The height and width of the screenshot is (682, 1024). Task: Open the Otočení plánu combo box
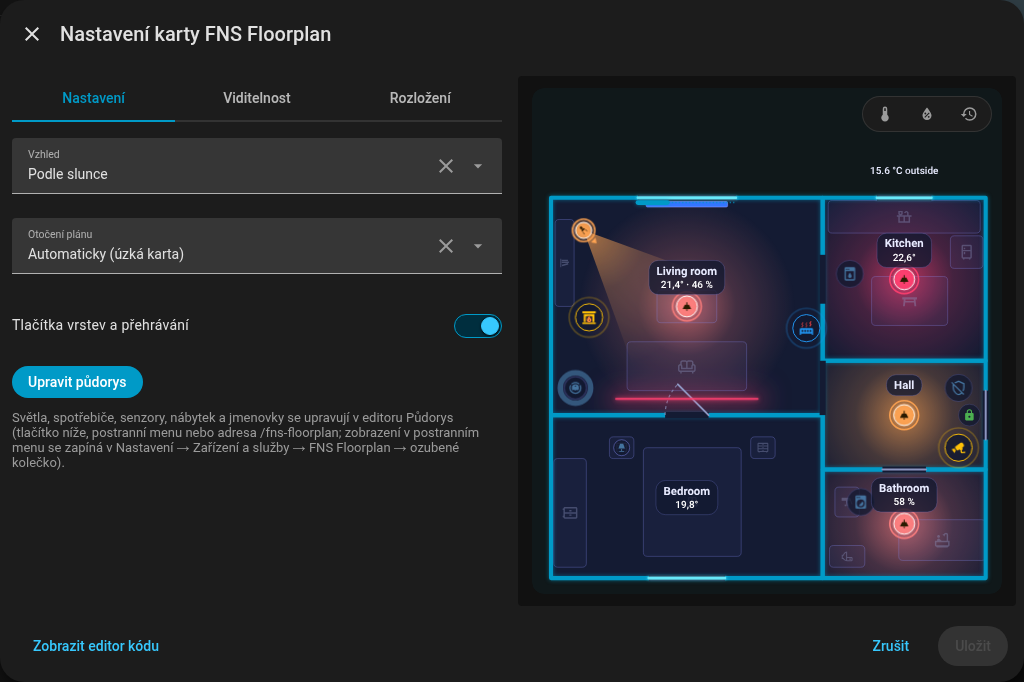(x=257, y=246)
